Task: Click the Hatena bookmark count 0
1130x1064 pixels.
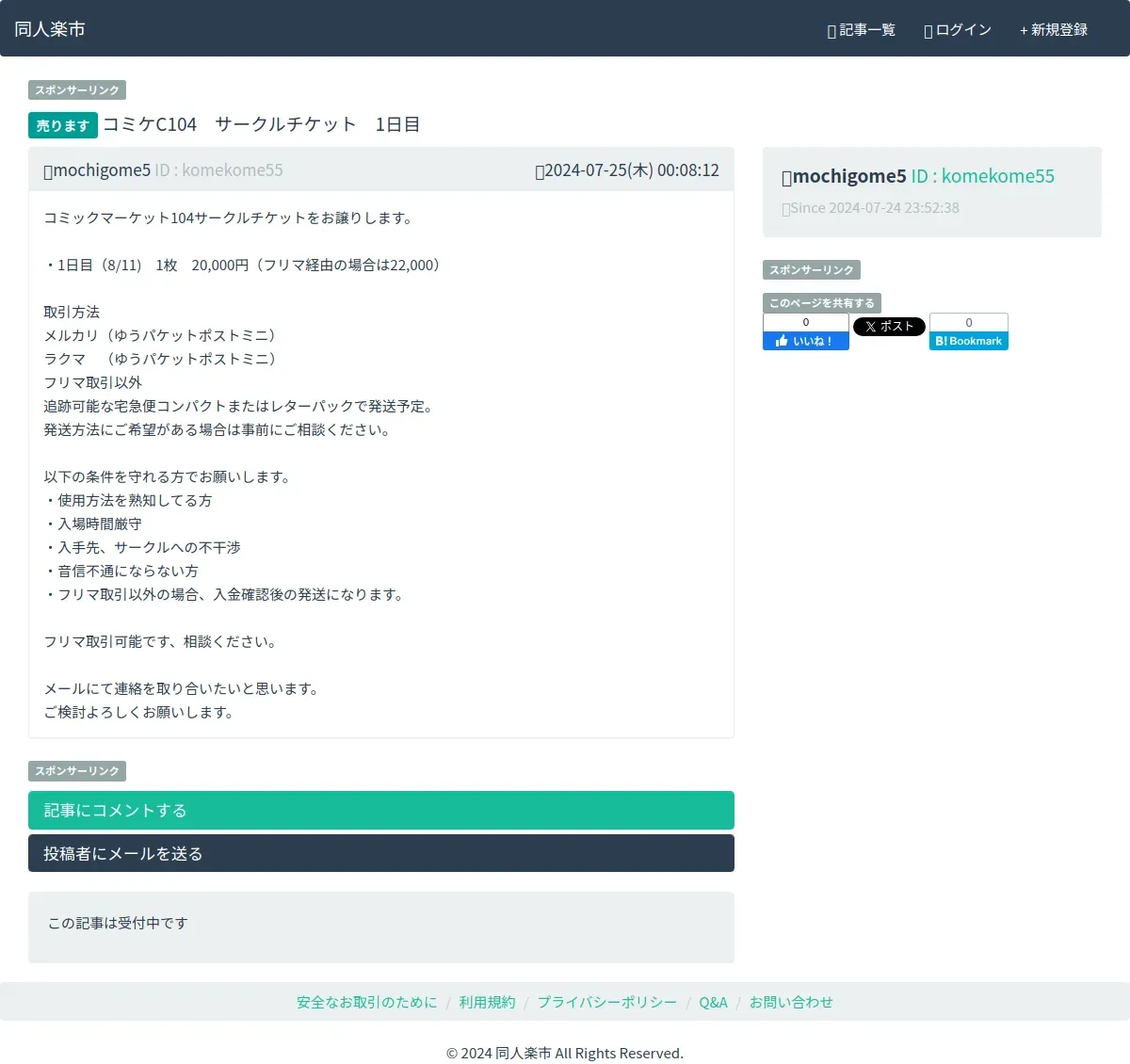Action: 969,322
